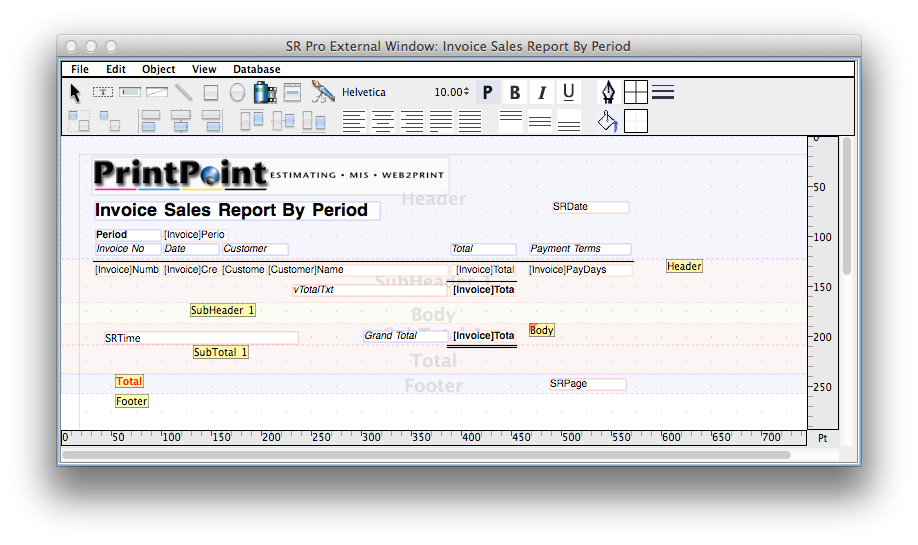Select the SRTime field
Screen dimensions: 918x545
point(201,338)
